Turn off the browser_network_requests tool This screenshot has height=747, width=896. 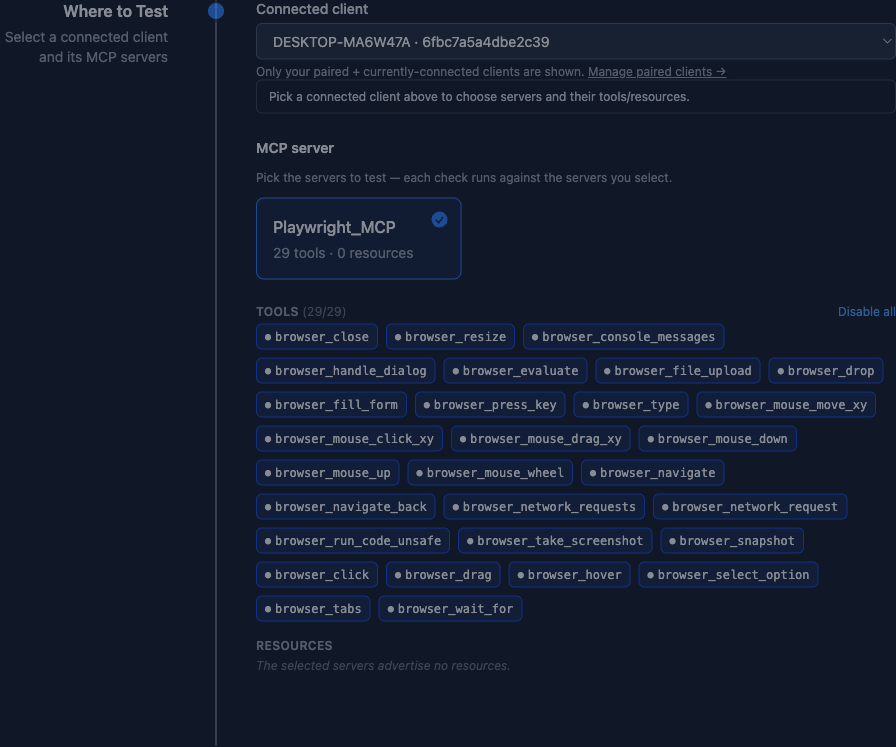[544, 506]
